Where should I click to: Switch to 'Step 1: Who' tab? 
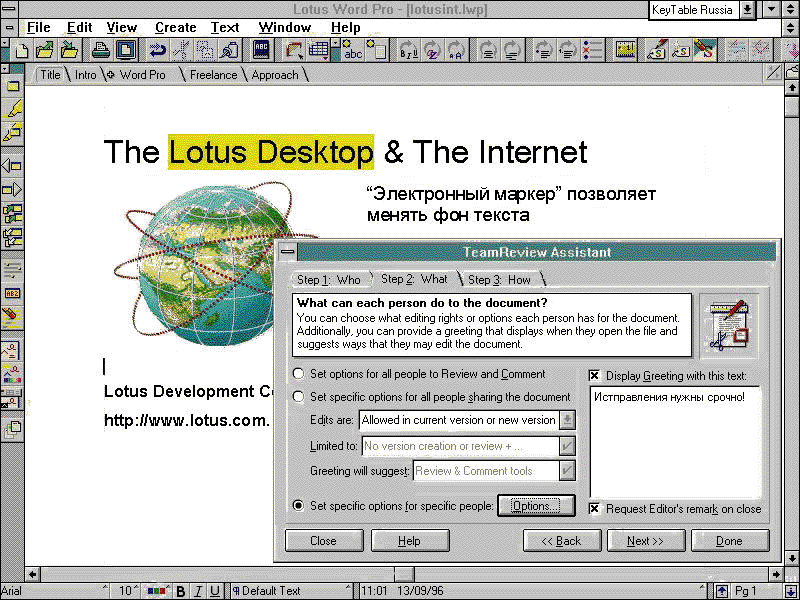pyautogui.click(x=329, y=280)
